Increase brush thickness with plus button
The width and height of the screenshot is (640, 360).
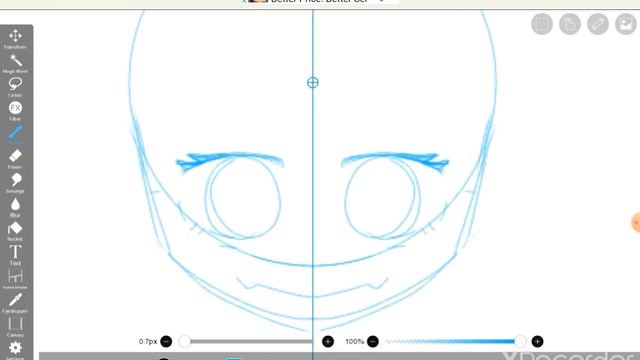point(328,341)
